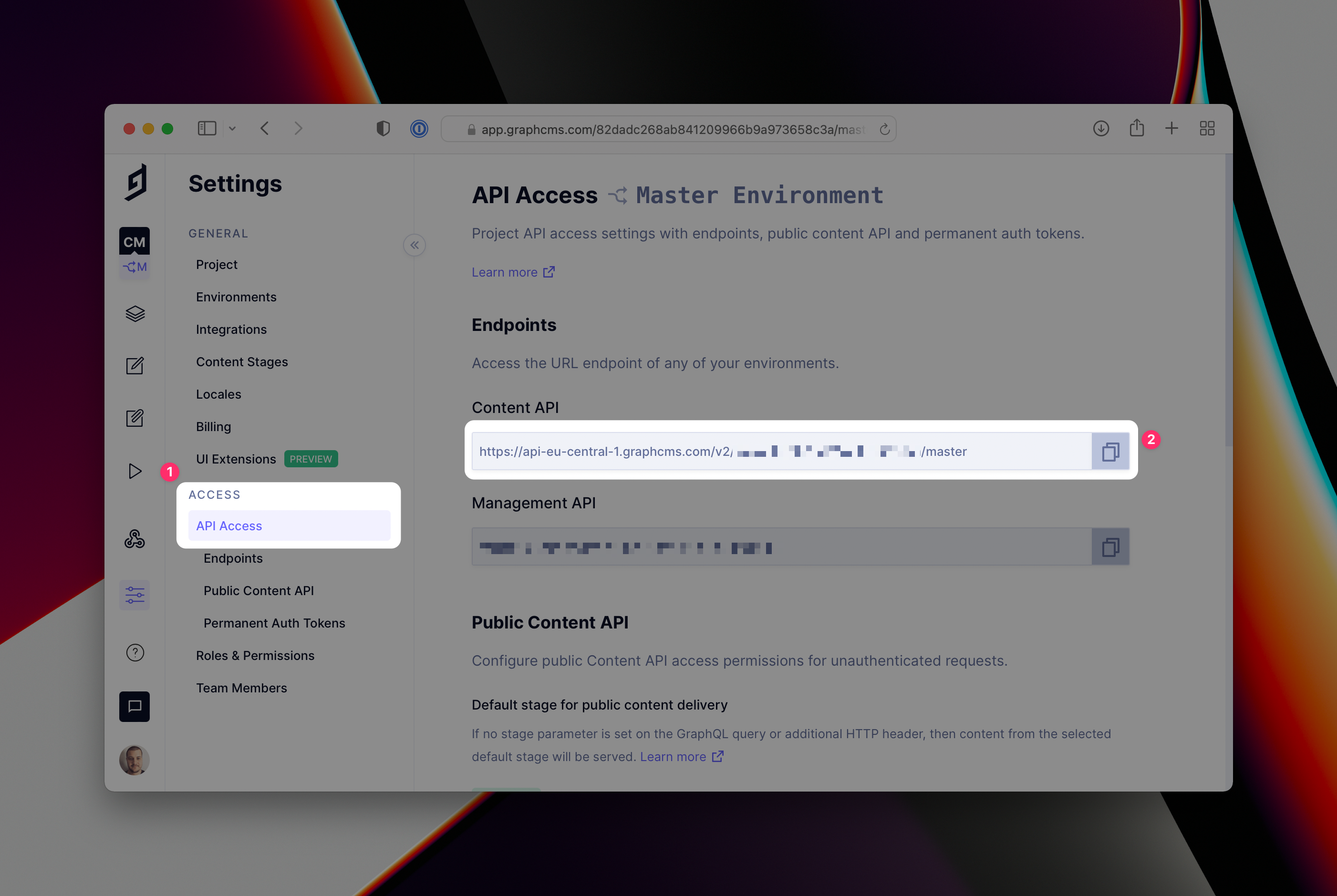Show Safari downloads
The image size is (1337, 896).
coord(1101,129)
